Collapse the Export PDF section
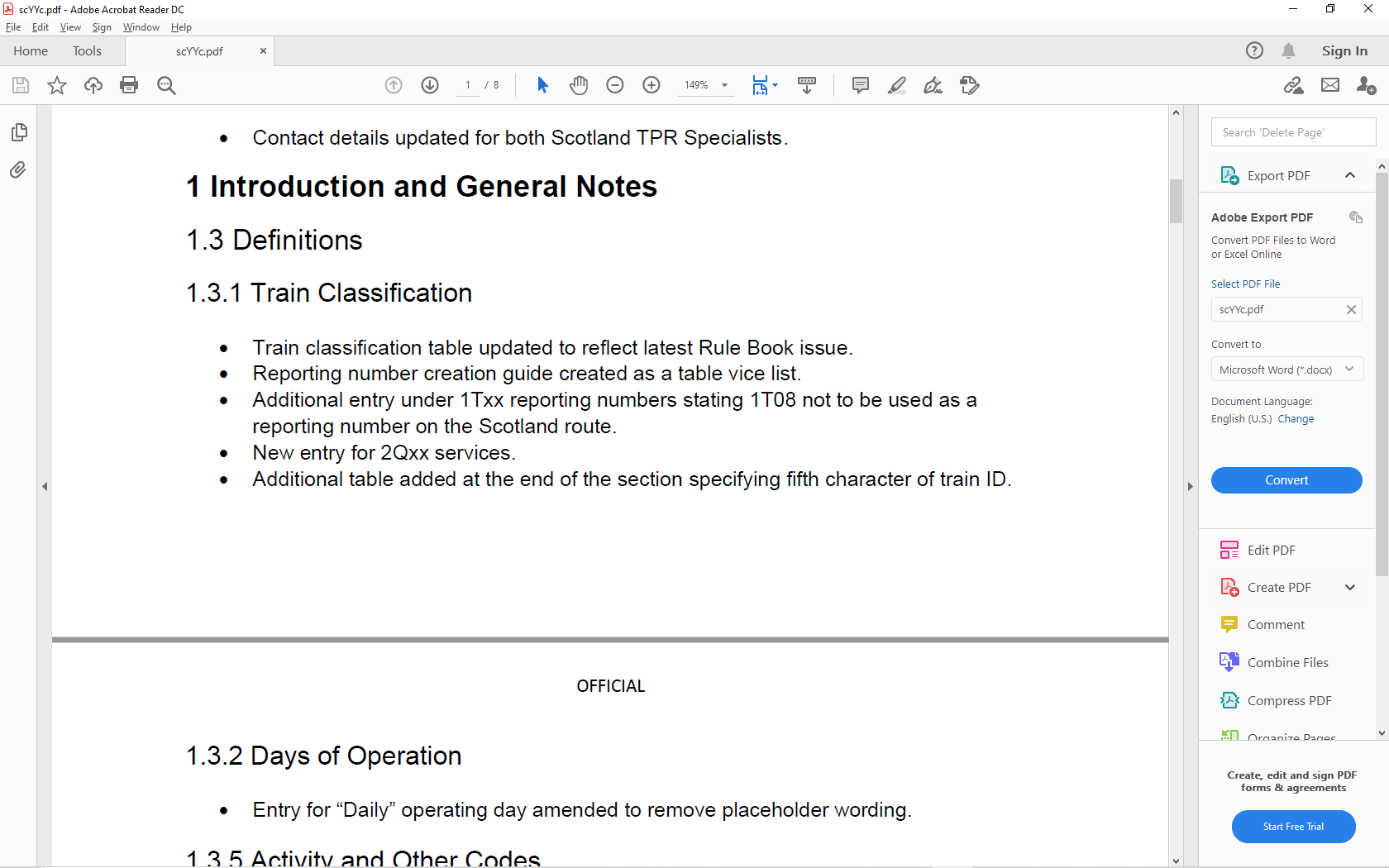 click(1350, 175)
